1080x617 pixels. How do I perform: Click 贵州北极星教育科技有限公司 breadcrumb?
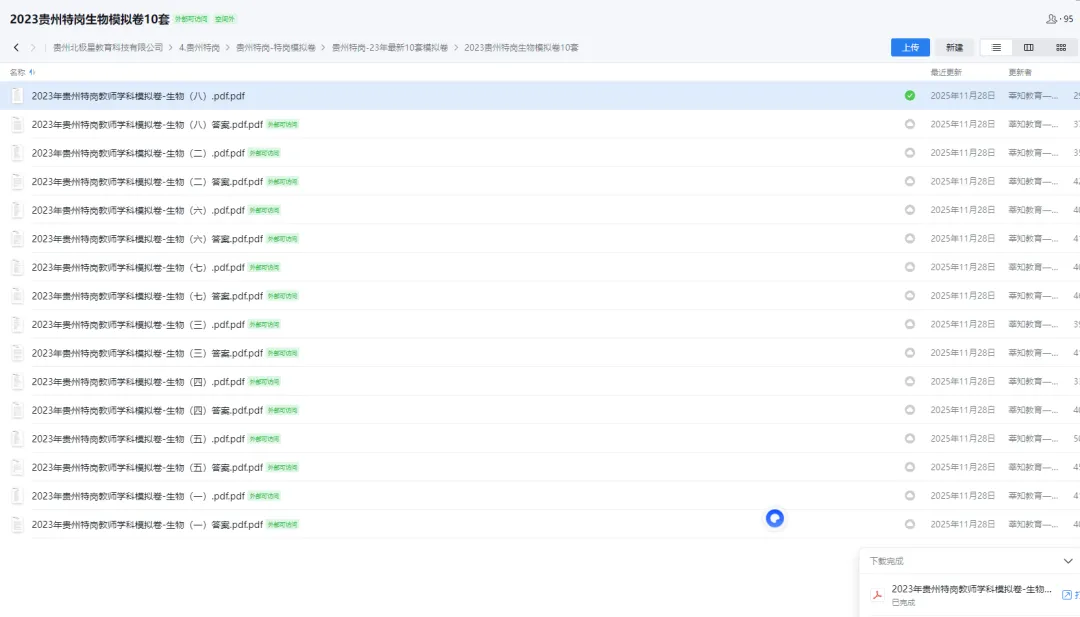click(x=108, y=48)
